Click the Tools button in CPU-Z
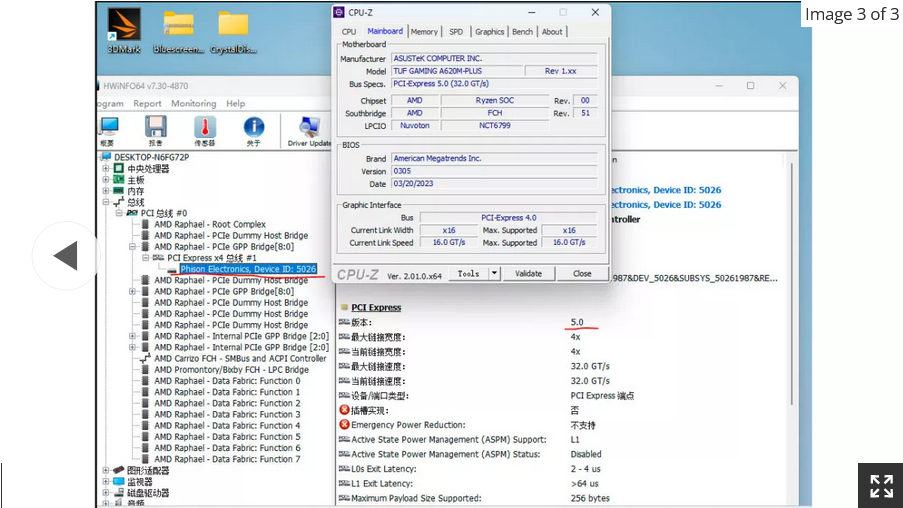 468,274
